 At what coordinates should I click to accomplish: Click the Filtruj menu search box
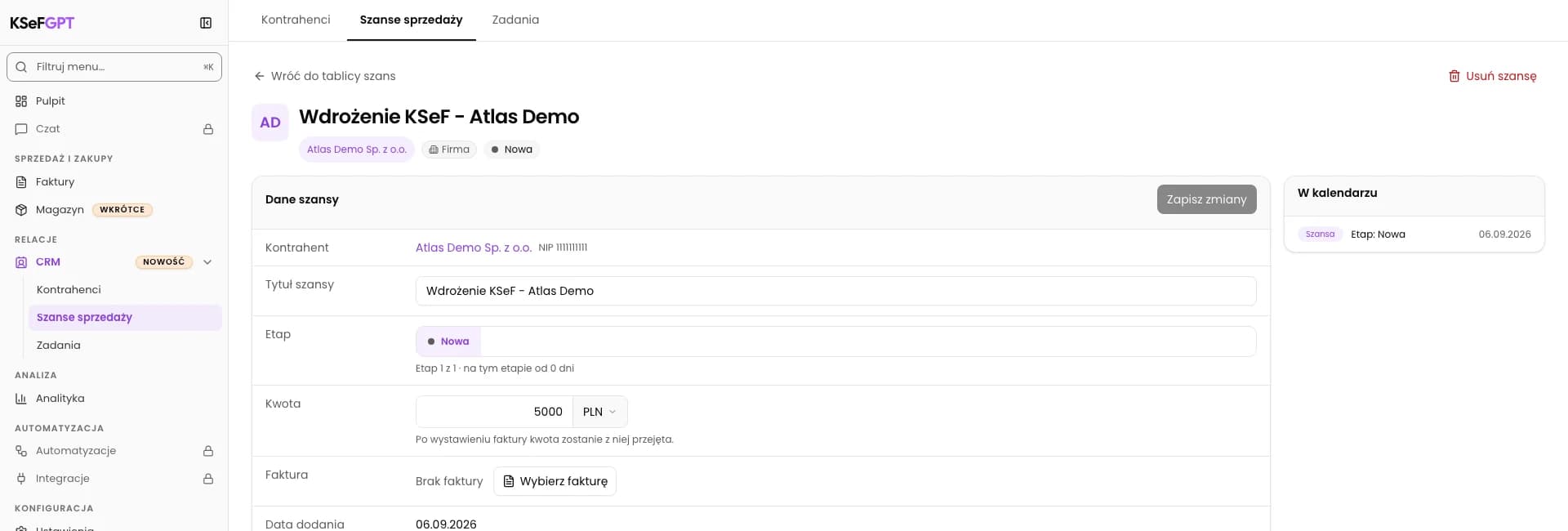tap(114, 67)
